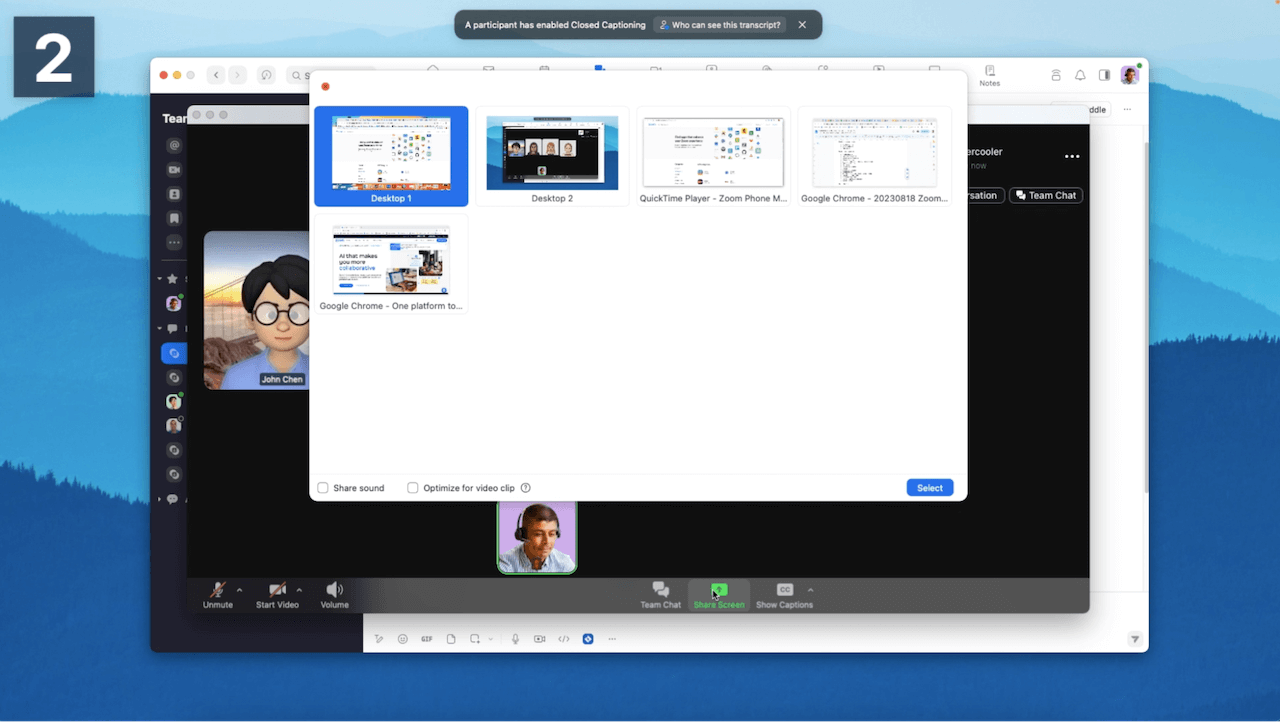This screenshot has width=1280, height=722.
Task: Record an audio message with the microphone icon
Action: [x=515, y=638]
